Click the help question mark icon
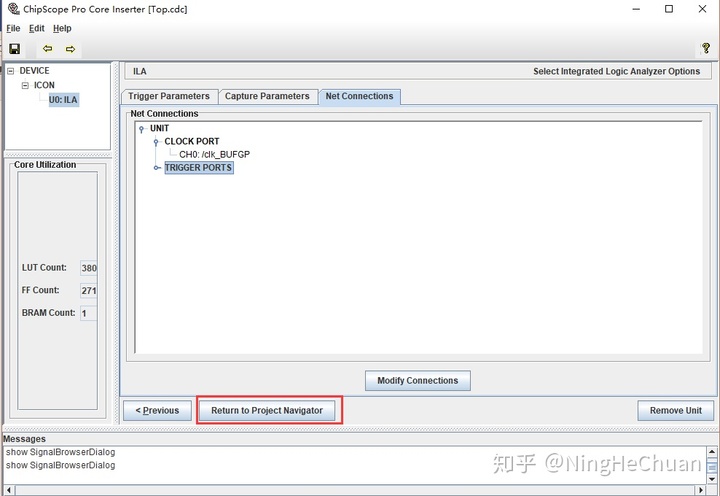The image size is (720, 496). (706, 48)
